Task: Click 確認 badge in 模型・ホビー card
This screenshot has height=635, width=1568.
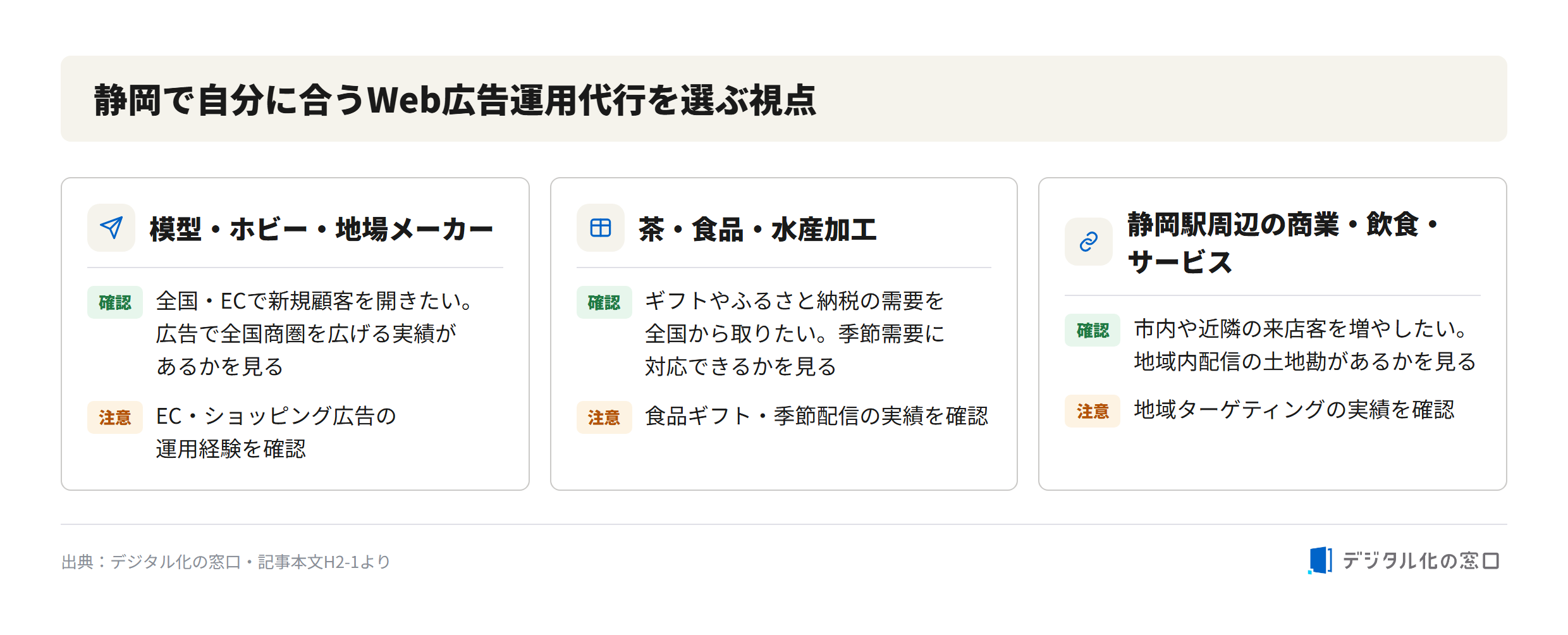Action: click(x=115, y=302)
